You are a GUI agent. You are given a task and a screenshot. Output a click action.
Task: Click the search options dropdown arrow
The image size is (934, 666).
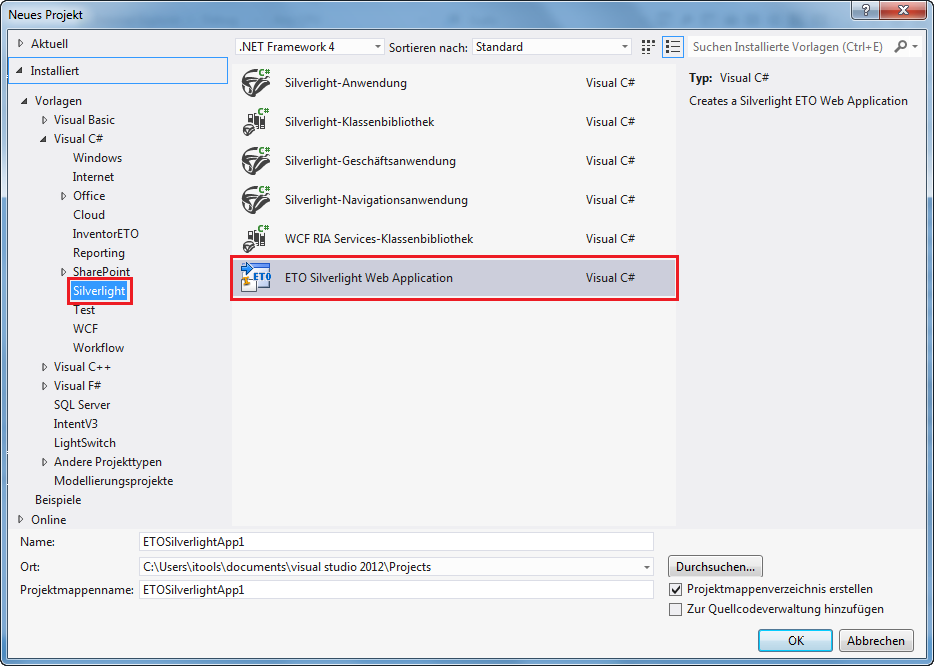click(915, 46)
